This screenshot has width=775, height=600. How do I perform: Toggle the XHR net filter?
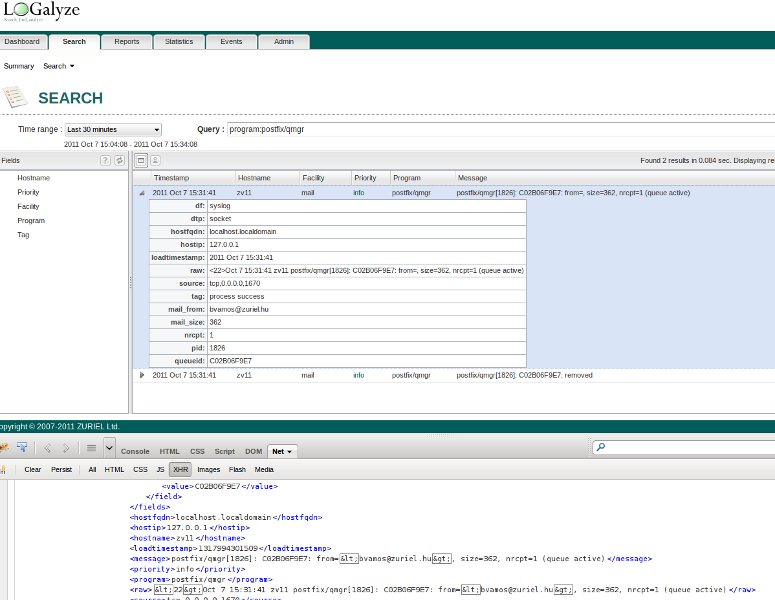tap(180, 468)
